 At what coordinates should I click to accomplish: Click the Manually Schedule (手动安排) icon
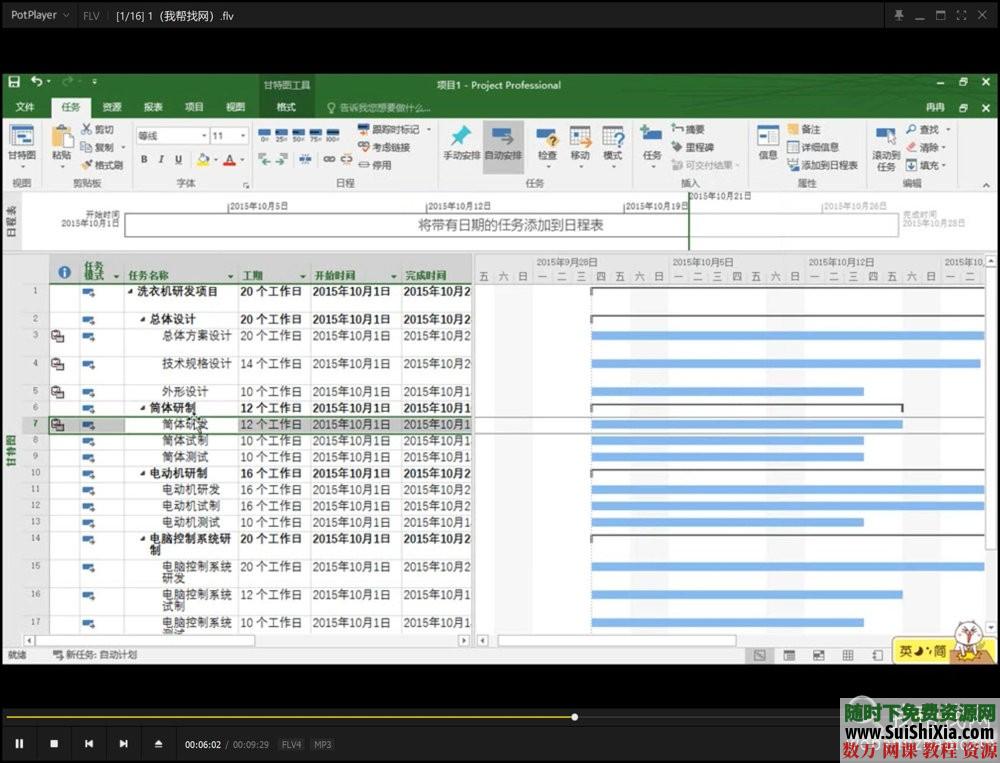click(x=459, y=145)
